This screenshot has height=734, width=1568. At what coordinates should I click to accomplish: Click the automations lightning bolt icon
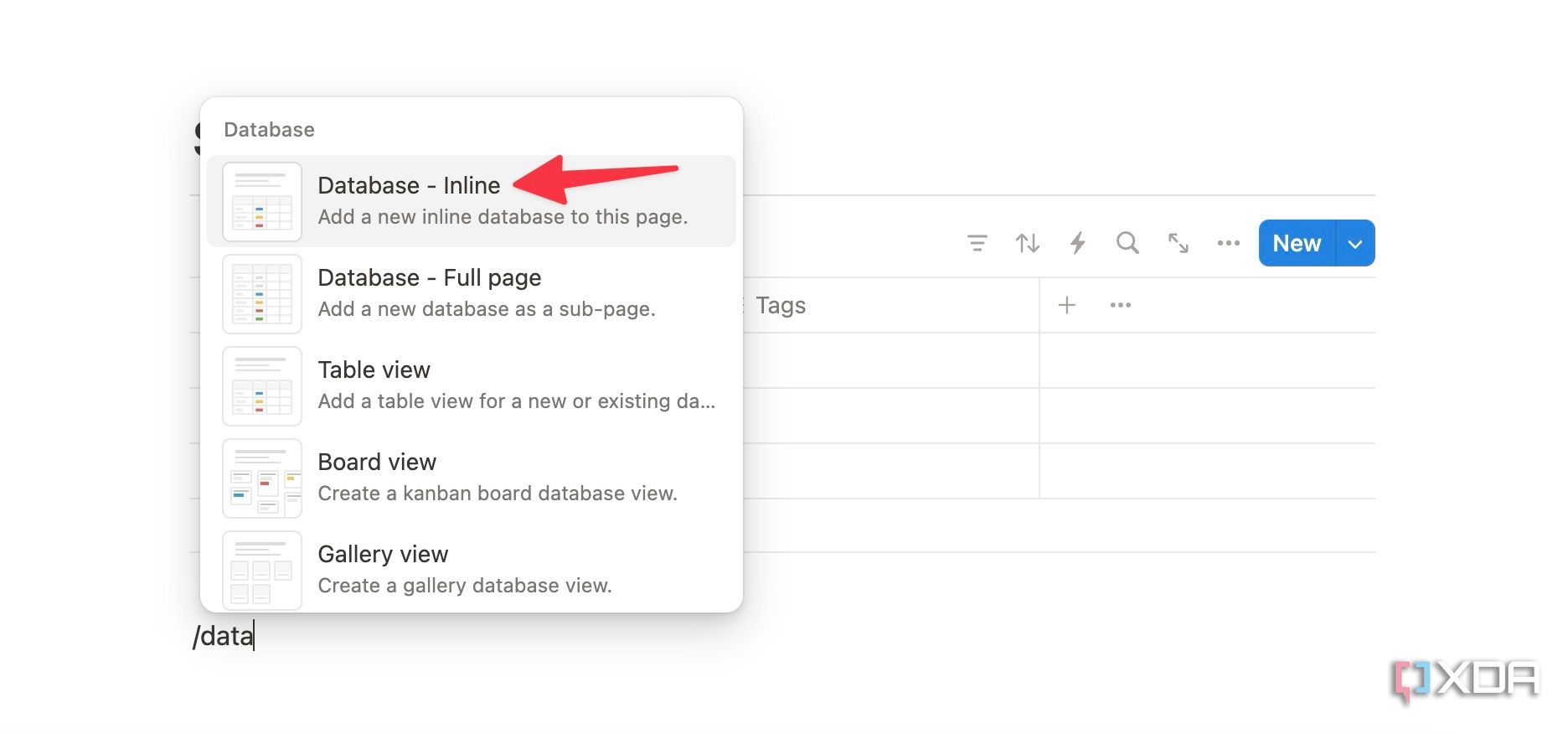(x=1077, y=243)
